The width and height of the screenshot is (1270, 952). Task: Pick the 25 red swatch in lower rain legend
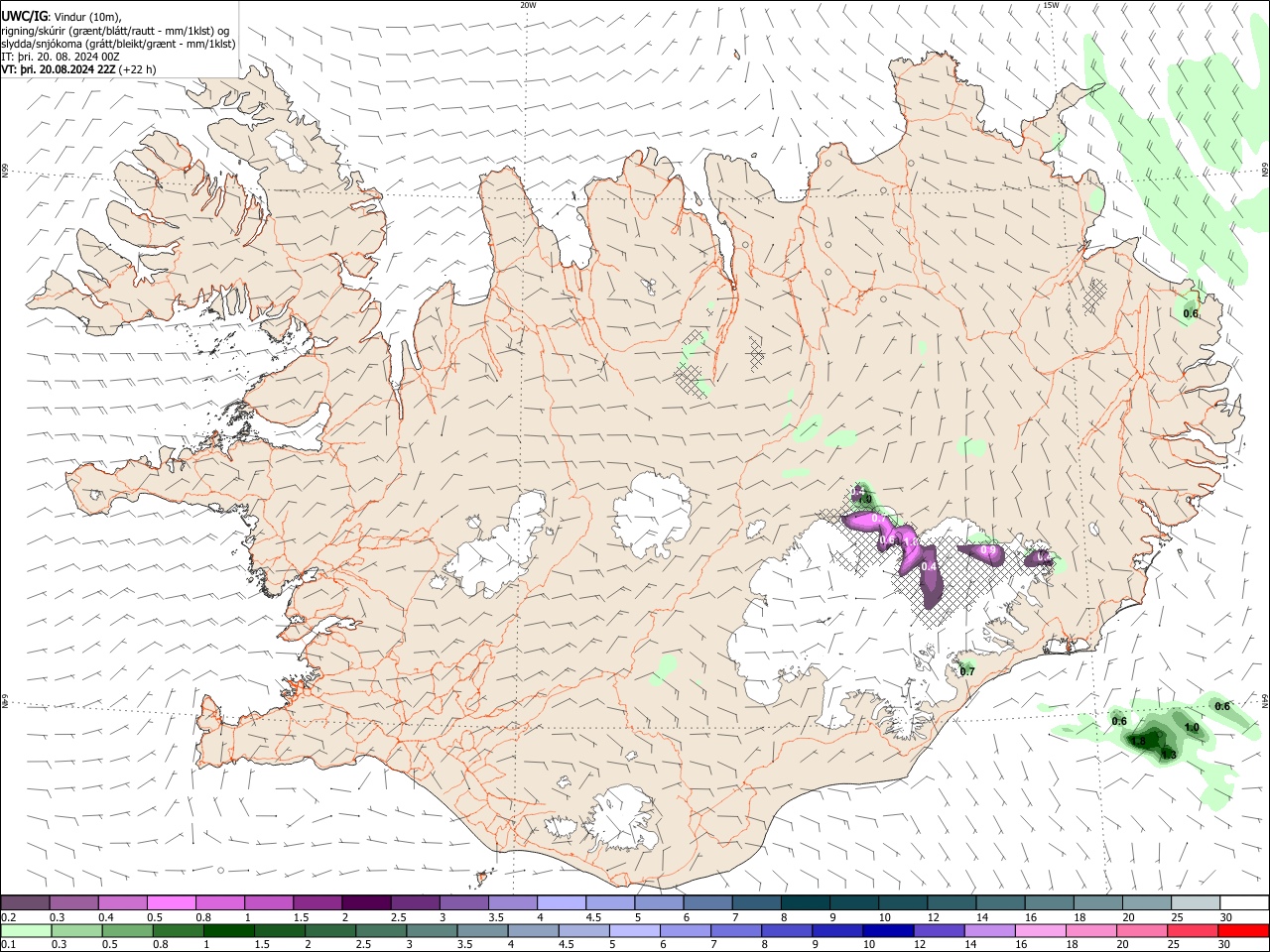1191,931
